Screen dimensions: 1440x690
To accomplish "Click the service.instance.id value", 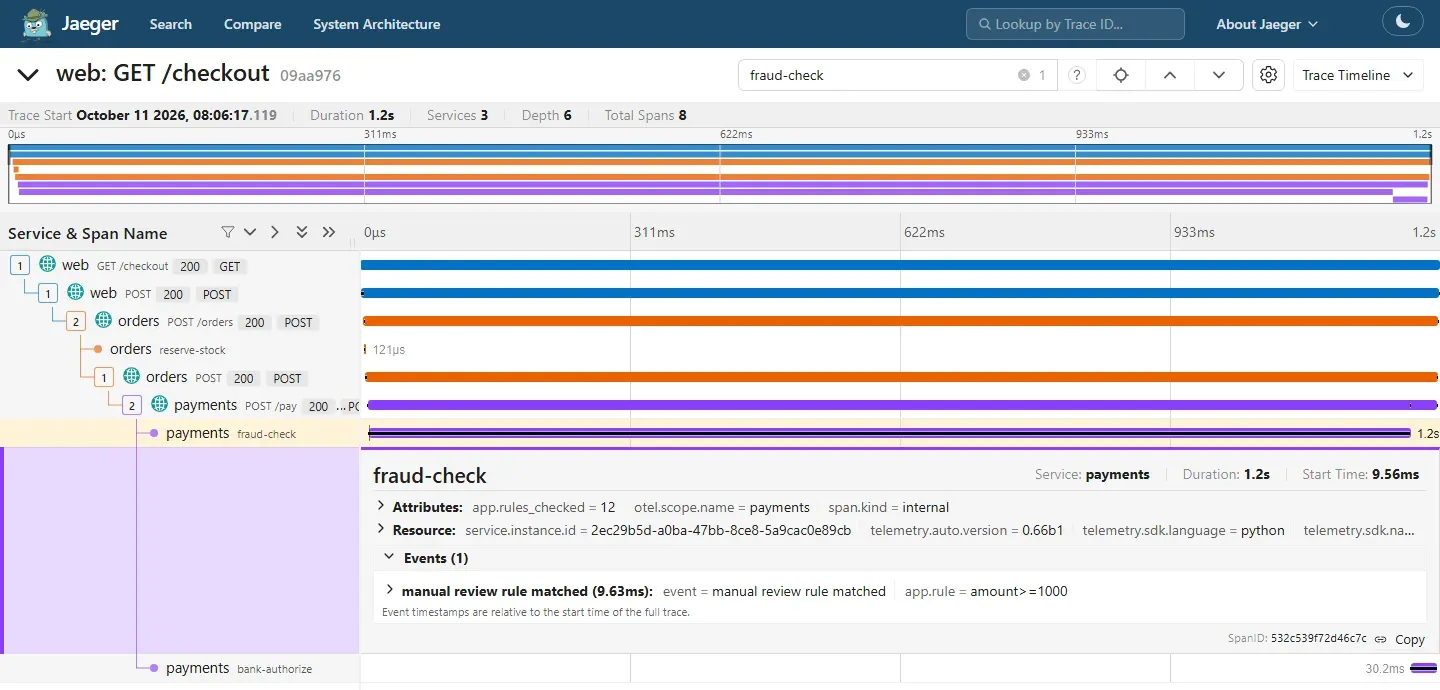I will tap(721, 530).
